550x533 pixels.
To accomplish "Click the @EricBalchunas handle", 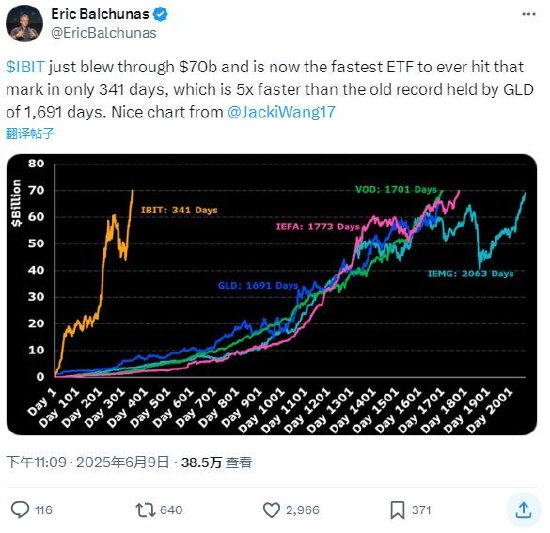I will pos(104,33).
